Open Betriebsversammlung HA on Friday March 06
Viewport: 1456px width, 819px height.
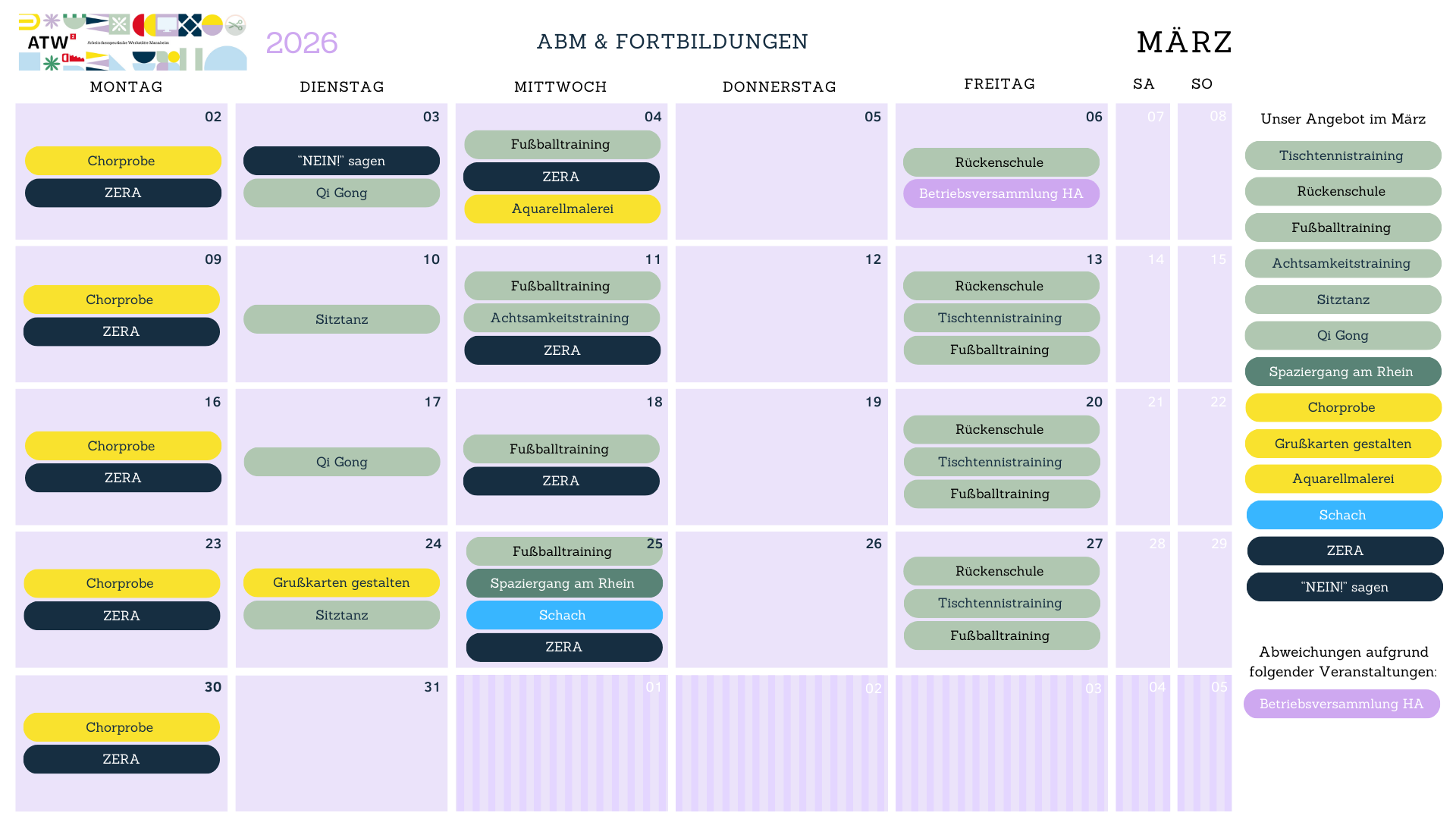pyautogui.click(x=1001, y=193)
